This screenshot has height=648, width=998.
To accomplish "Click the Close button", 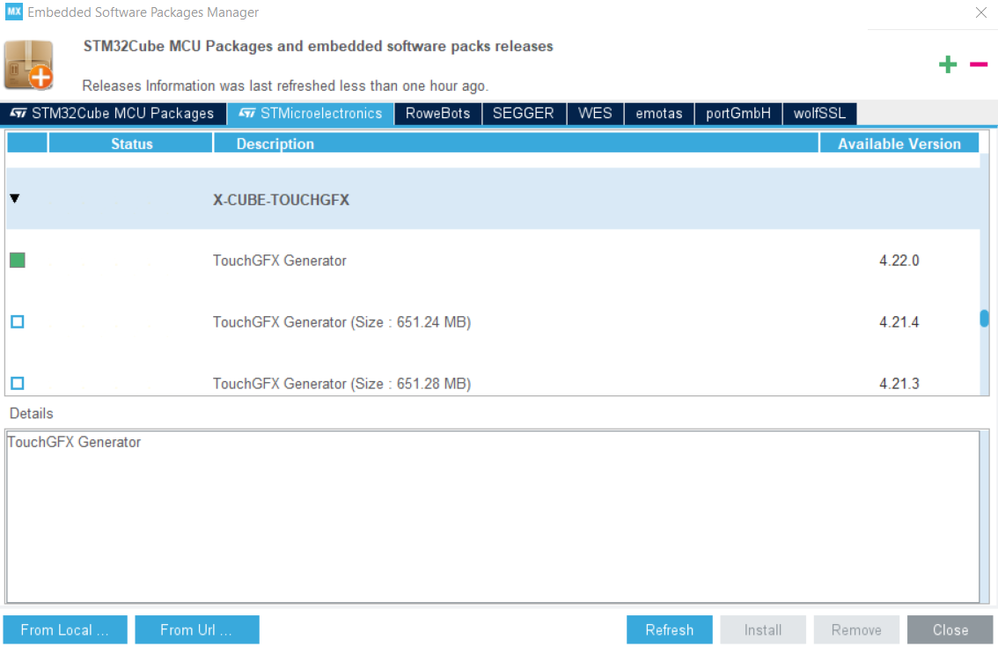I will coord(950,630).
